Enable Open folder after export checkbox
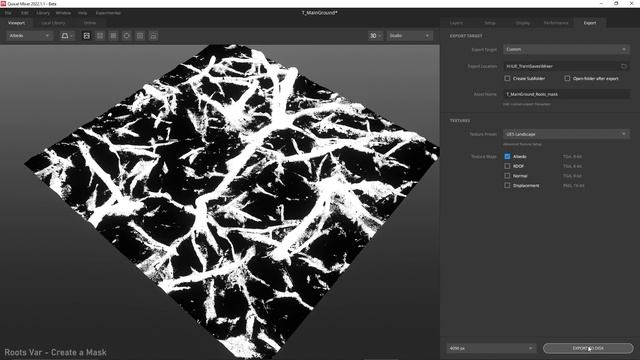The image size is (640, 360). coord(567,78)
